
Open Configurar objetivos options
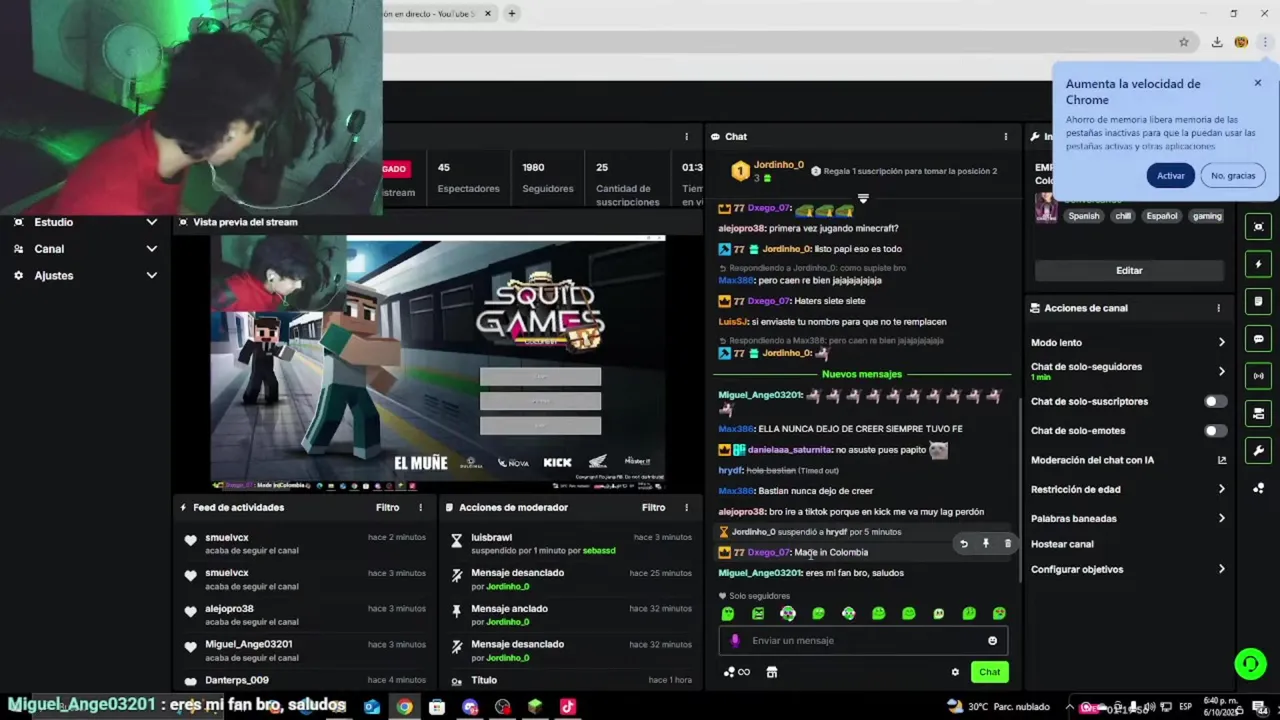click(x=1128, y=569)
